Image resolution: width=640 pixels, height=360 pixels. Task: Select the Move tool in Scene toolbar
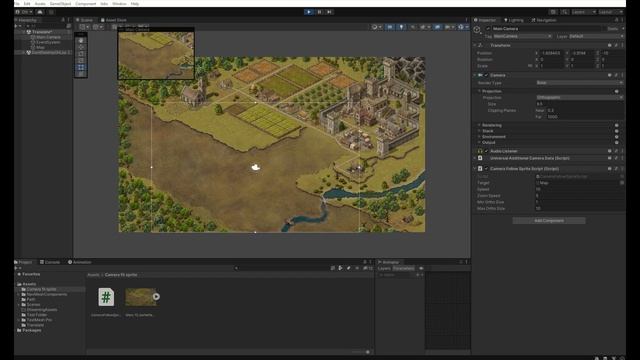point(81,47)
